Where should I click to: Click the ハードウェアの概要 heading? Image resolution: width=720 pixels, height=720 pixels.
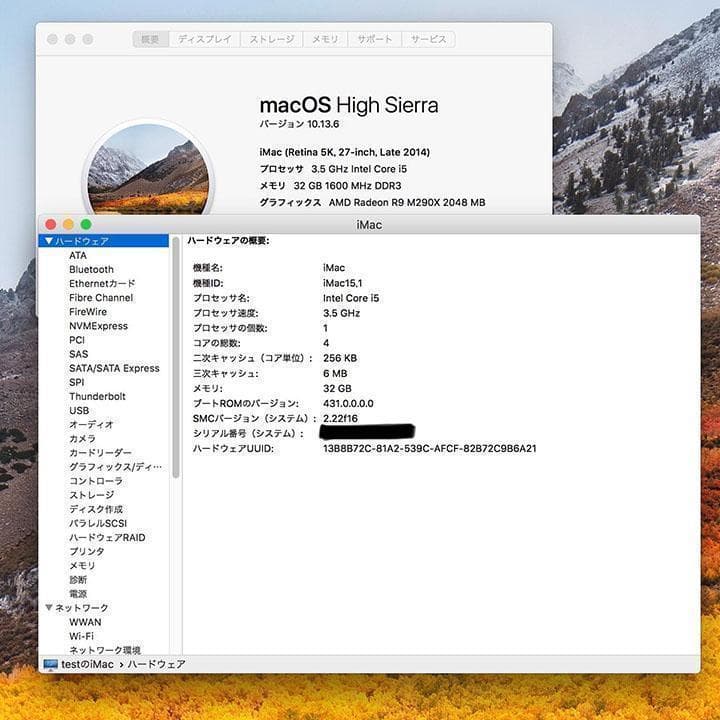point(228,241)
